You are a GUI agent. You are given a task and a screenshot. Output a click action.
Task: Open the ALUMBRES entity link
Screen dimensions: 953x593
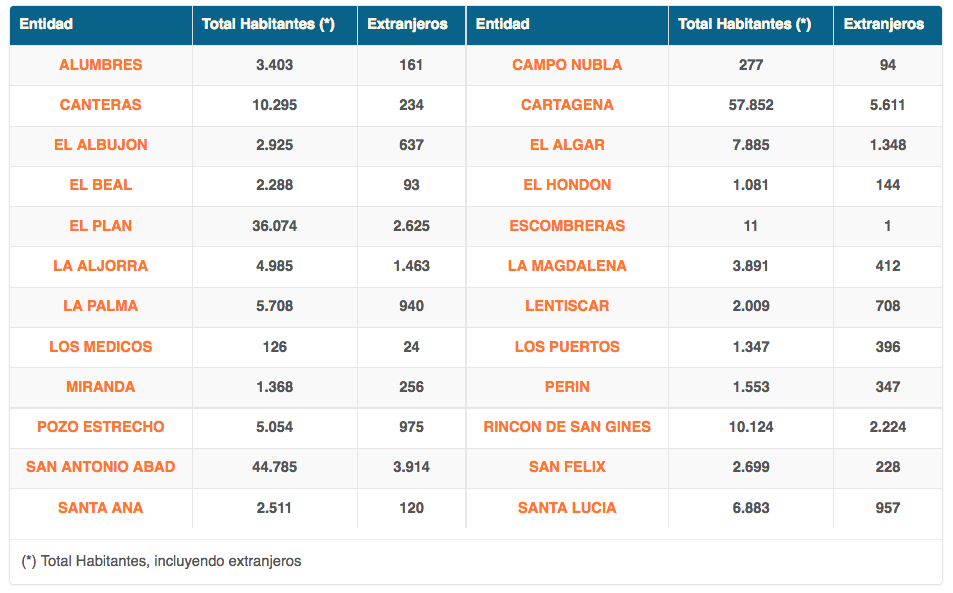pyautogui.click(x=100, y=65)
